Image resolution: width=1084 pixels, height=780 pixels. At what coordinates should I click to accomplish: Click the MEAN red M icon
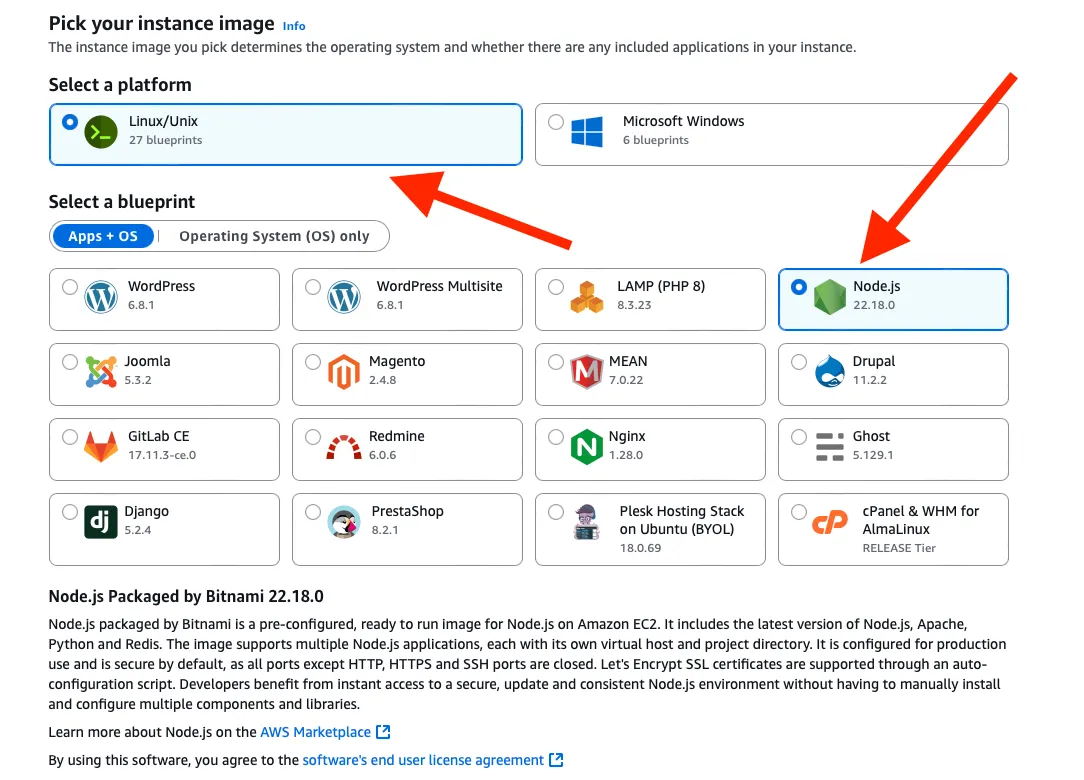coord(586,372)
